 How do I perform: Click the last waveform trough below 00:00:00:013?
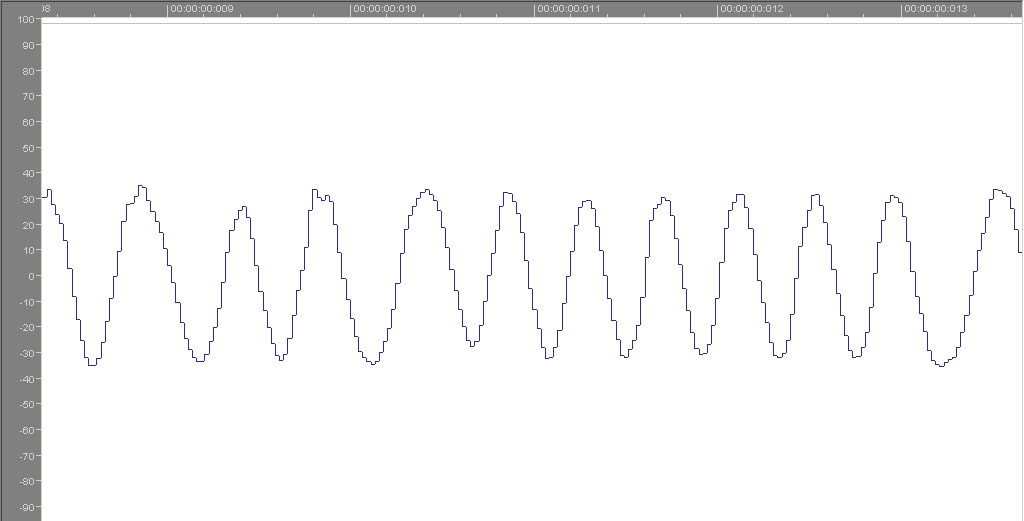point(940,365)
